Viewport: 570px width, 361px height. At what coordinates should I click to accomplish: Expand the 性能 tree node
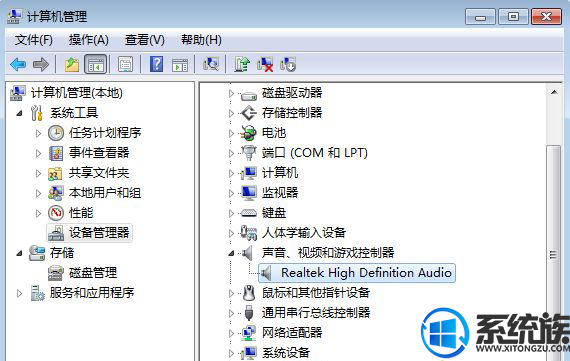click(x=39, y=213)
